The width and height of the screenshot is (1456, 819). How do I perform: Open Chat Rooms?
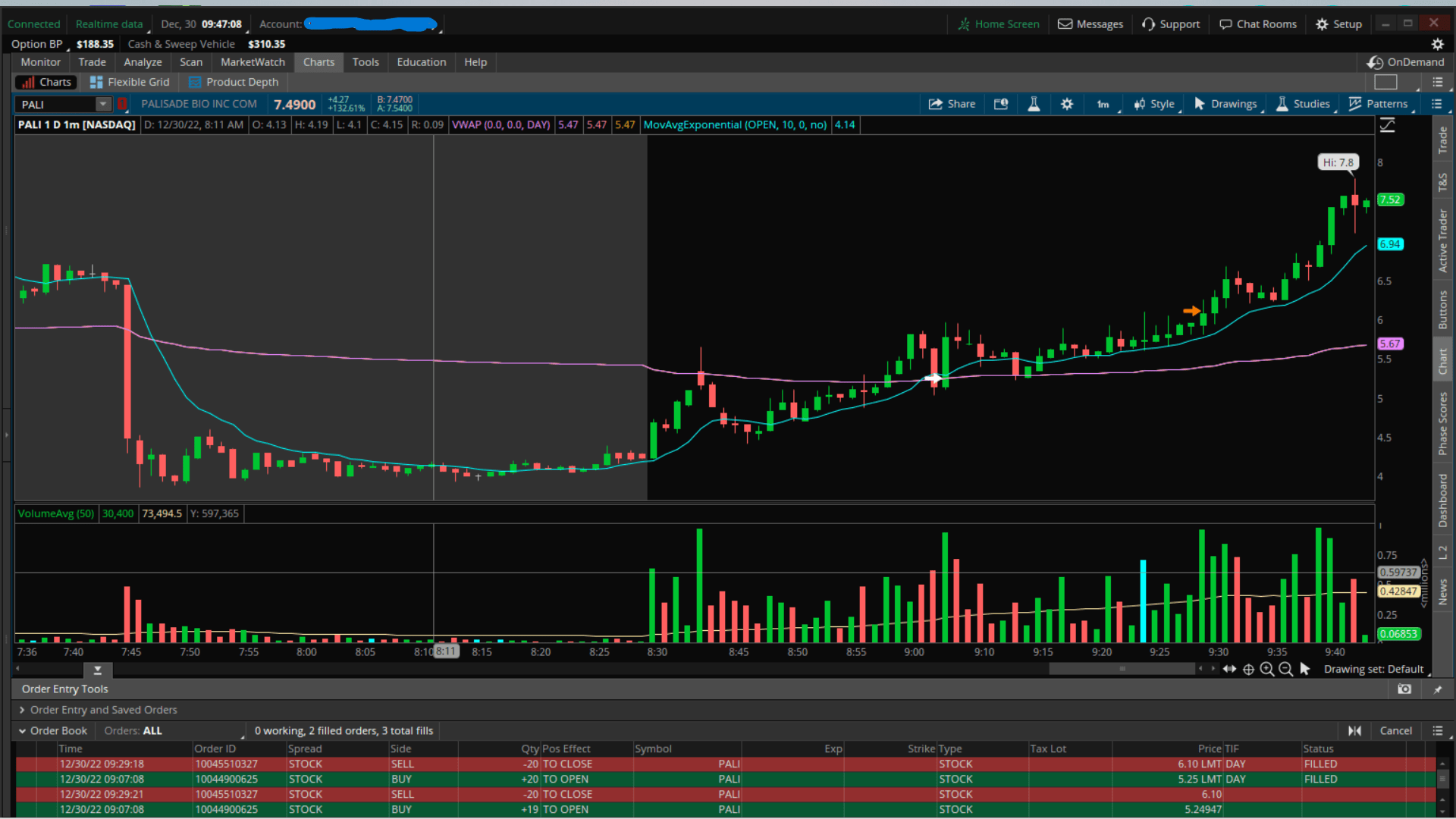pos(1257,24)
